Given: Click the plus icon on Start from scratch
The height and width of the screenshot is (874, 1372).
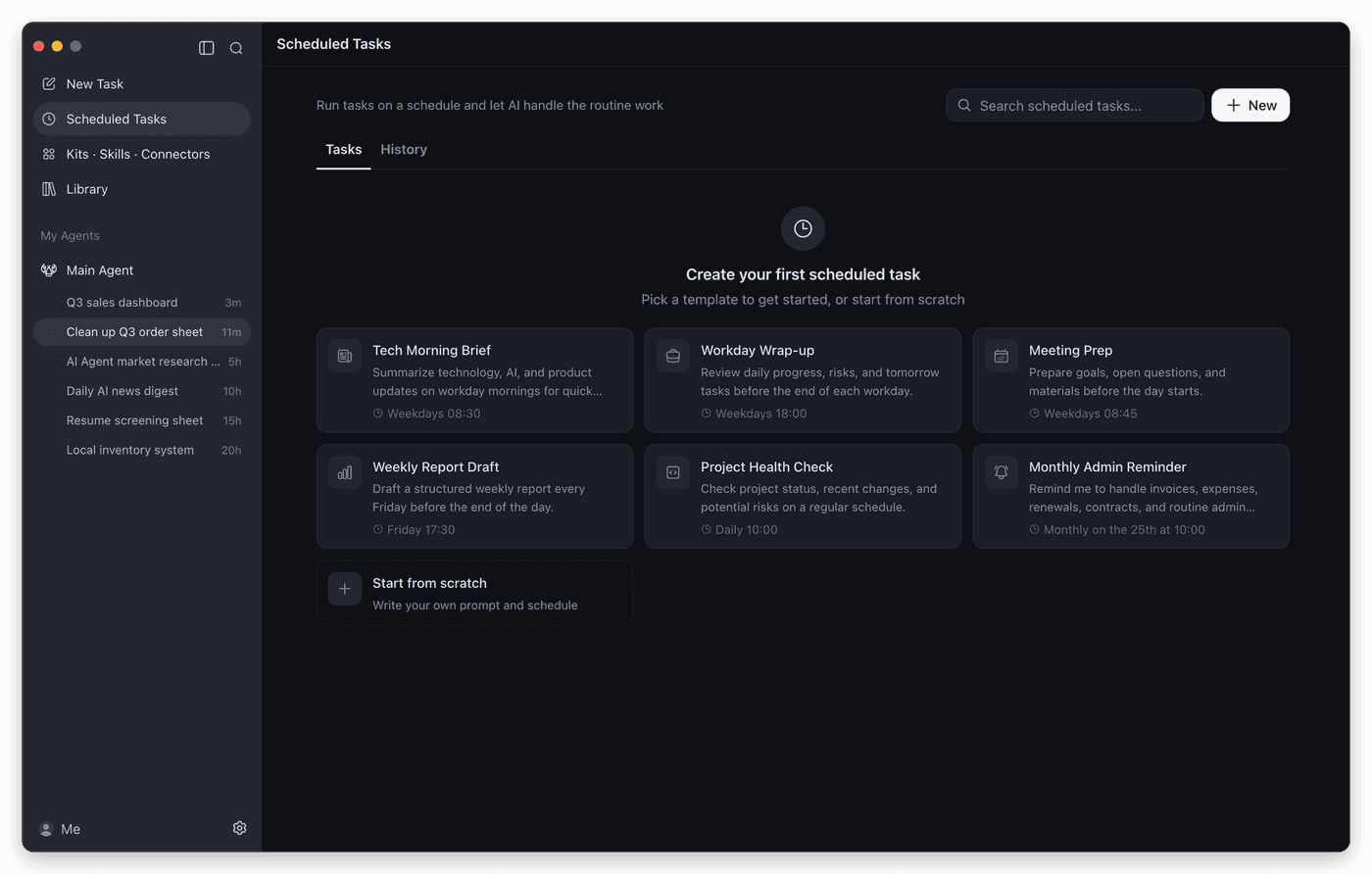Looking at the screenshot, I should [x=345, y=589].
